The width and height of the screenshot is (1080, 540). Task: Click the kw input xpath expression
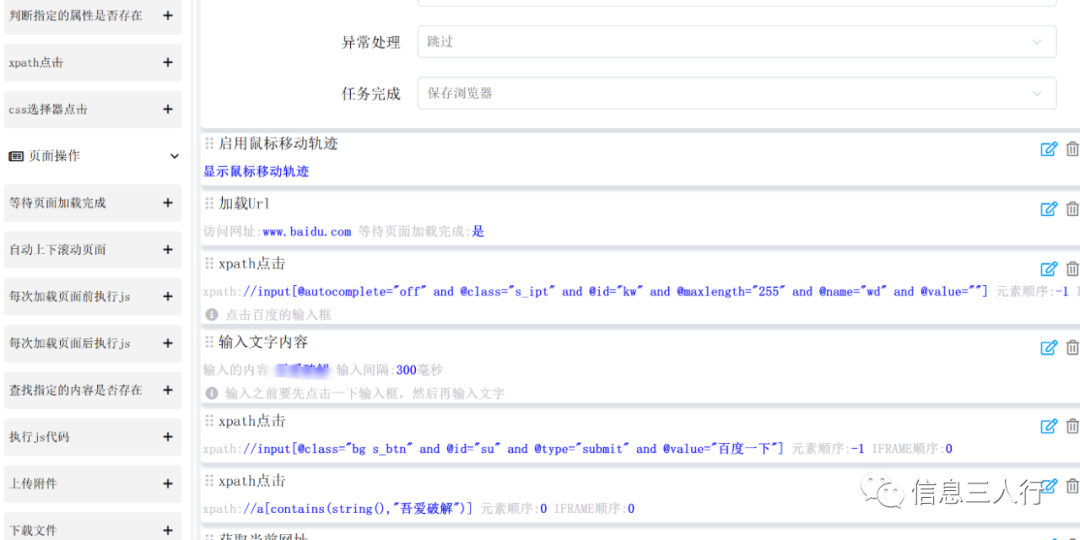point(616,291)
